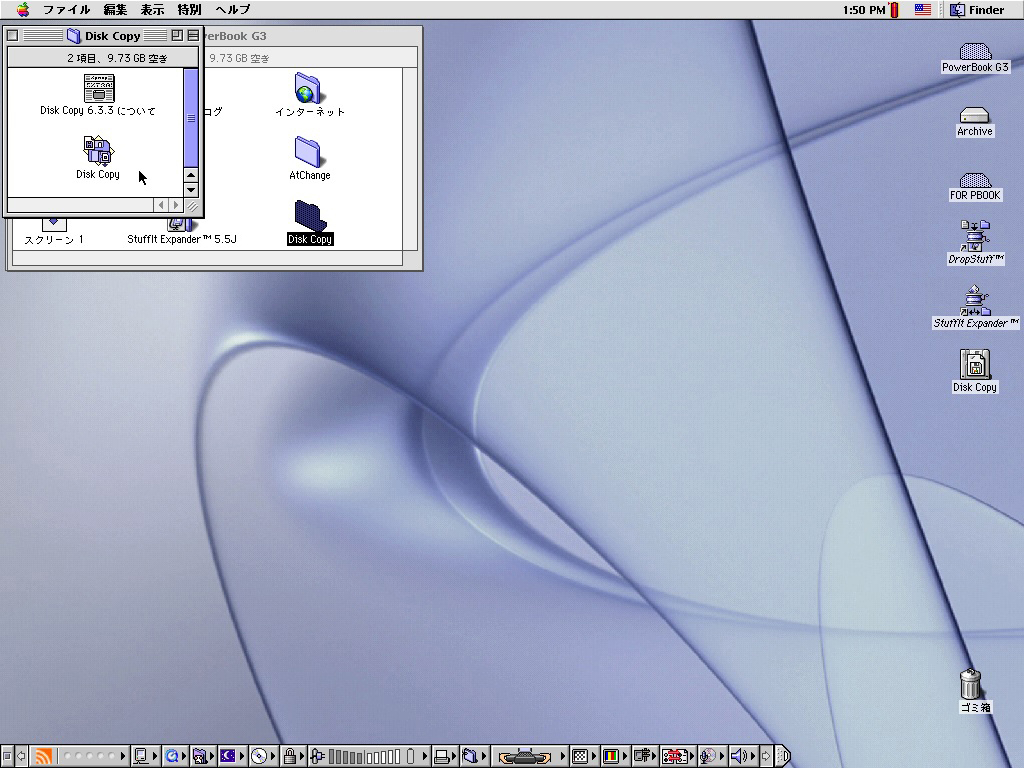Collapse the control strip using its end tab

pyautogui.click(x=782, y=756)
